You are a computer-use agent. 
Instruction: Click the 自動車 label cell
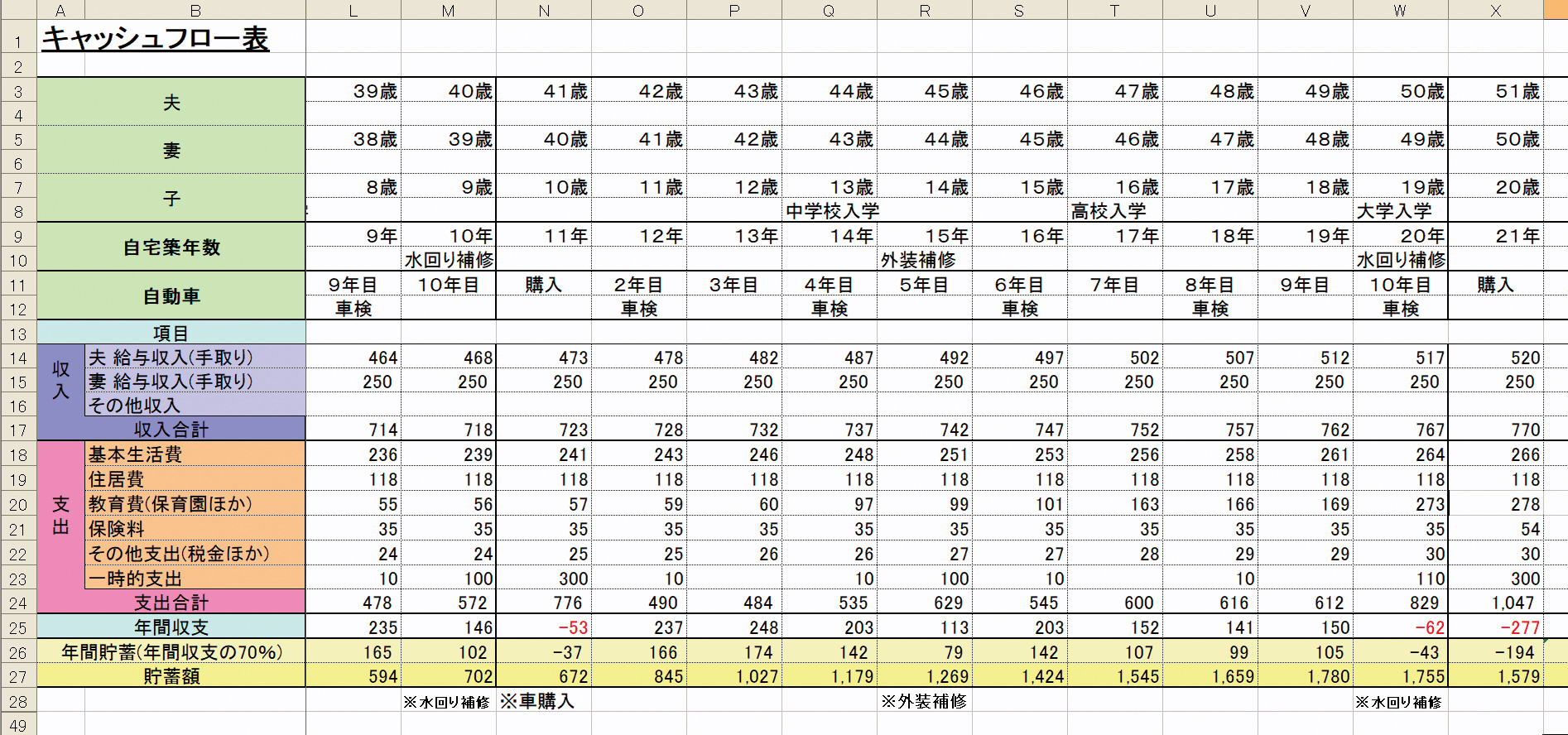[171, 296]
